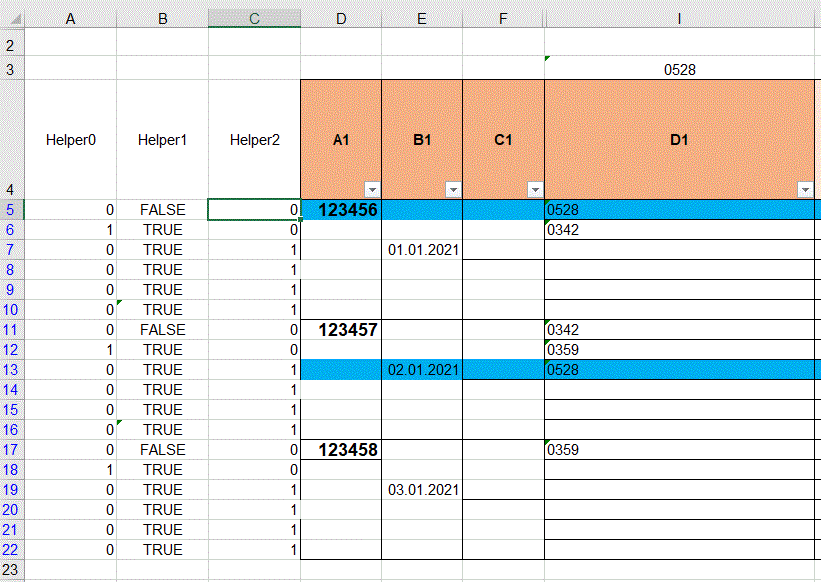
Task: Open the filter dropdown on column B1
Action: tap(452, 188)
